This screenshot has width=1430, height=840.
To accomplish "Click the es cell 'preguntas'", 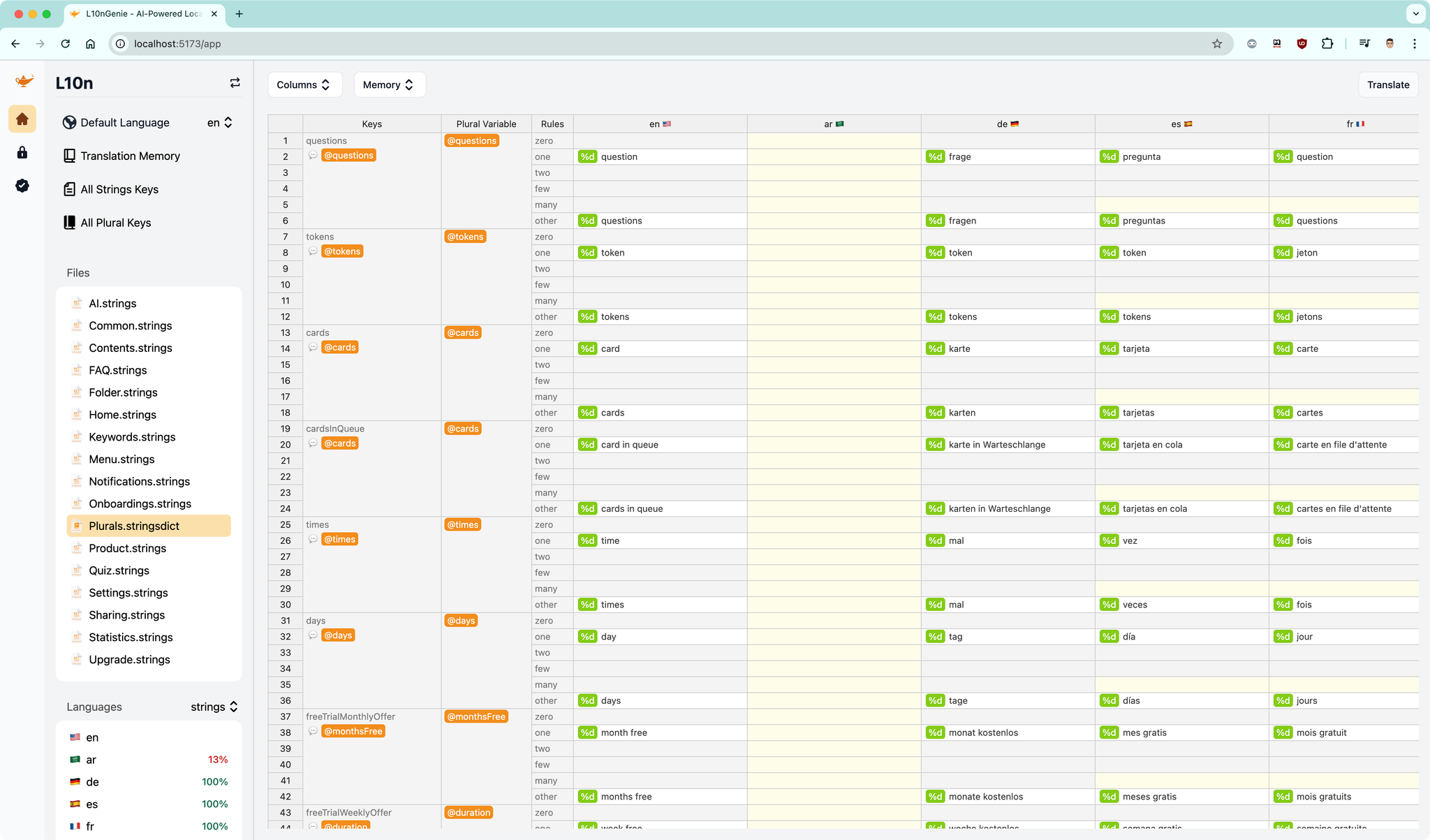I will [x=1181, y=221].
